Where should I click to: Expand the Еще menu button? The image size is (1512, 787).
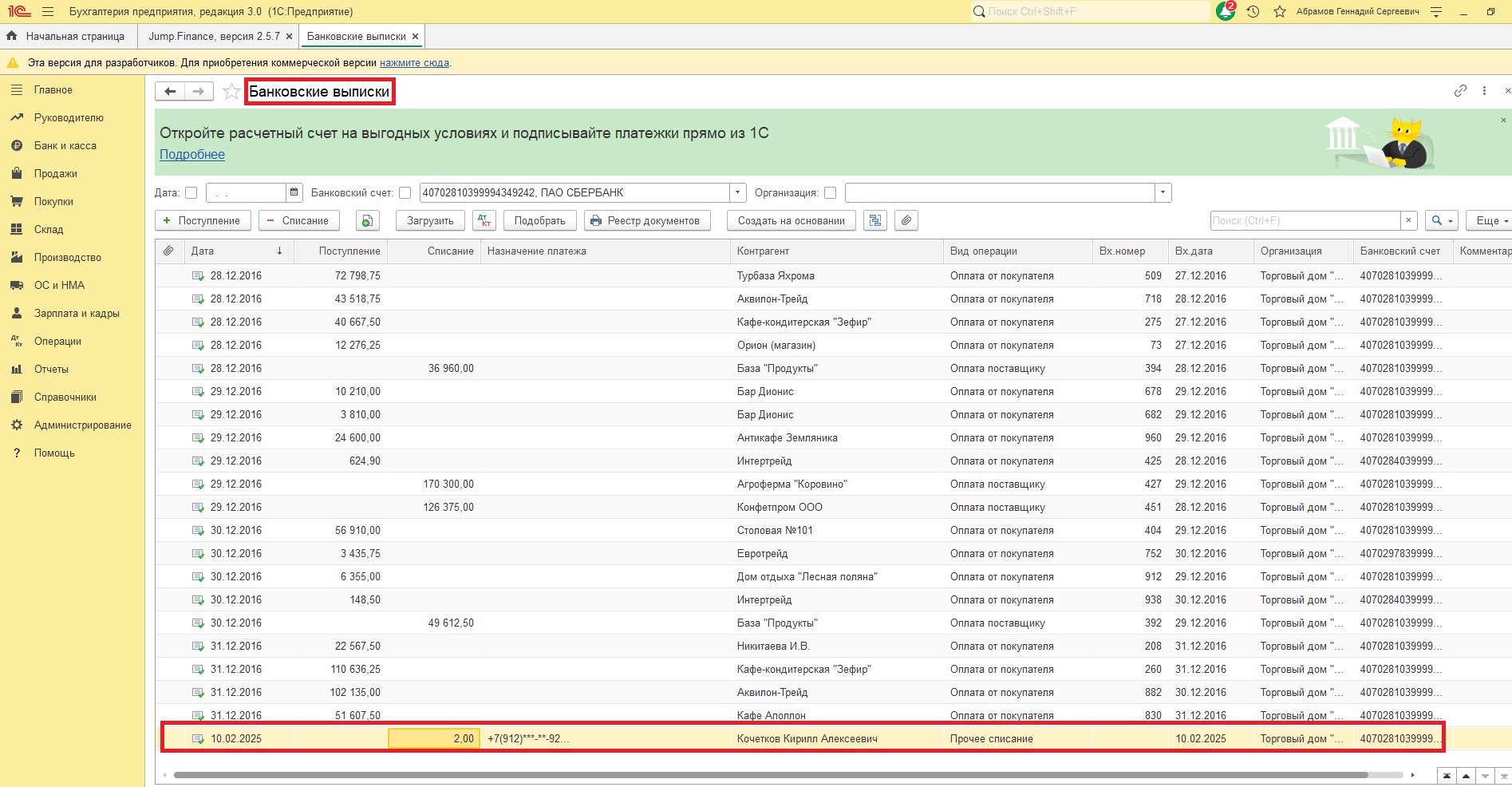tap(1490, 221)
